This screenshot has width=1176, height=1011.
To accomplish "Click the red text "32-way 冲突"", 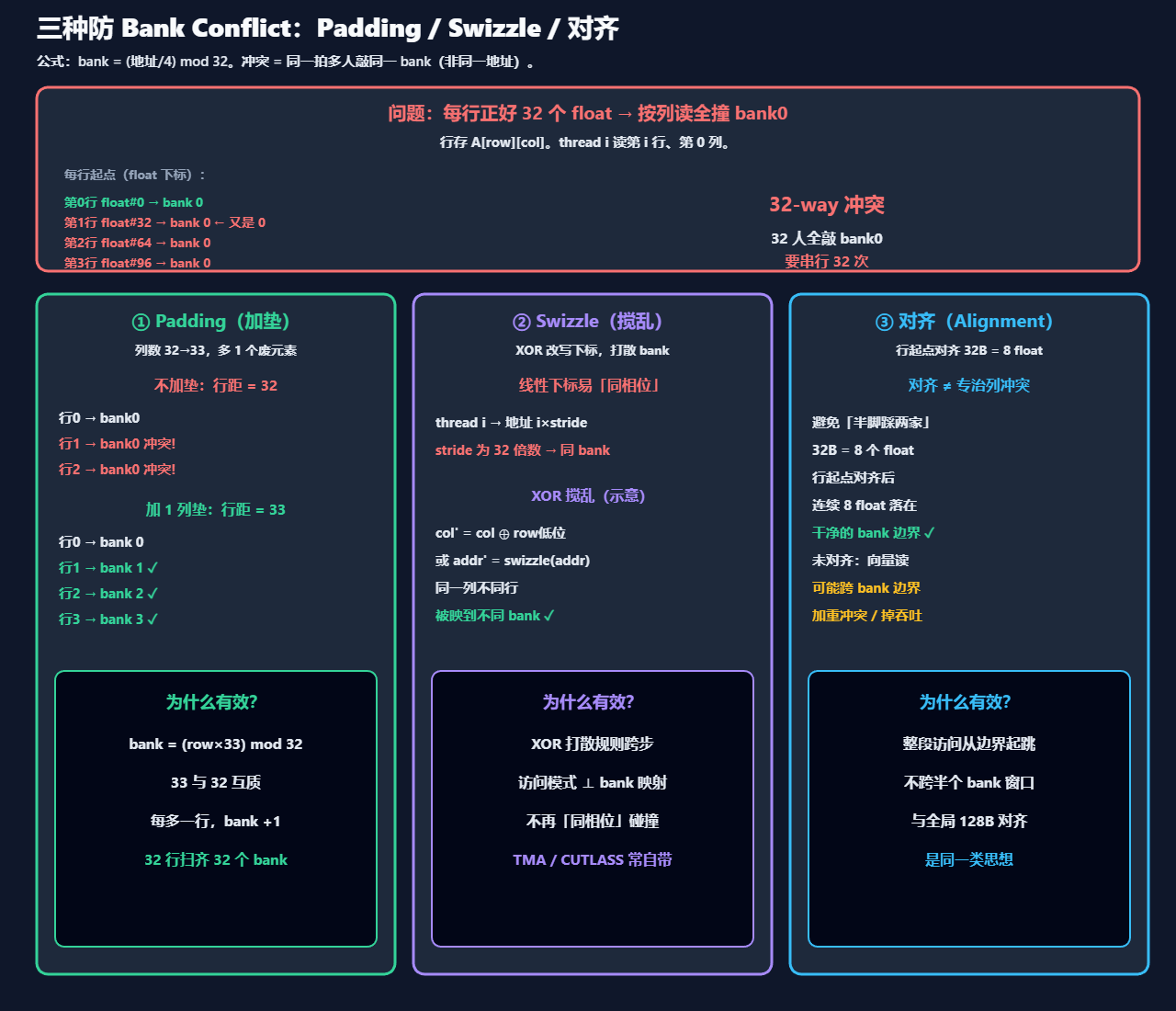I will tap(827, 204).
